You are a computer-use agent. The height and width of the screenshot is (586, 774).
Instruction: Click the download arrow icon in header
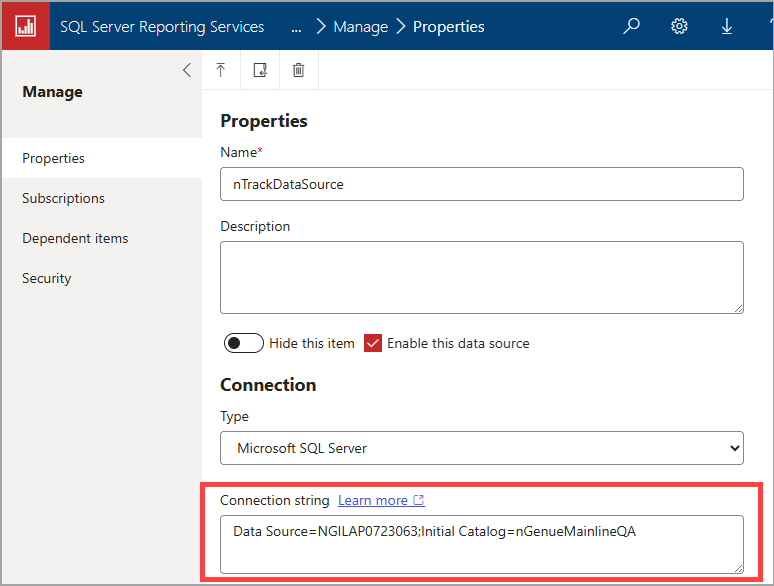[727, 26]
